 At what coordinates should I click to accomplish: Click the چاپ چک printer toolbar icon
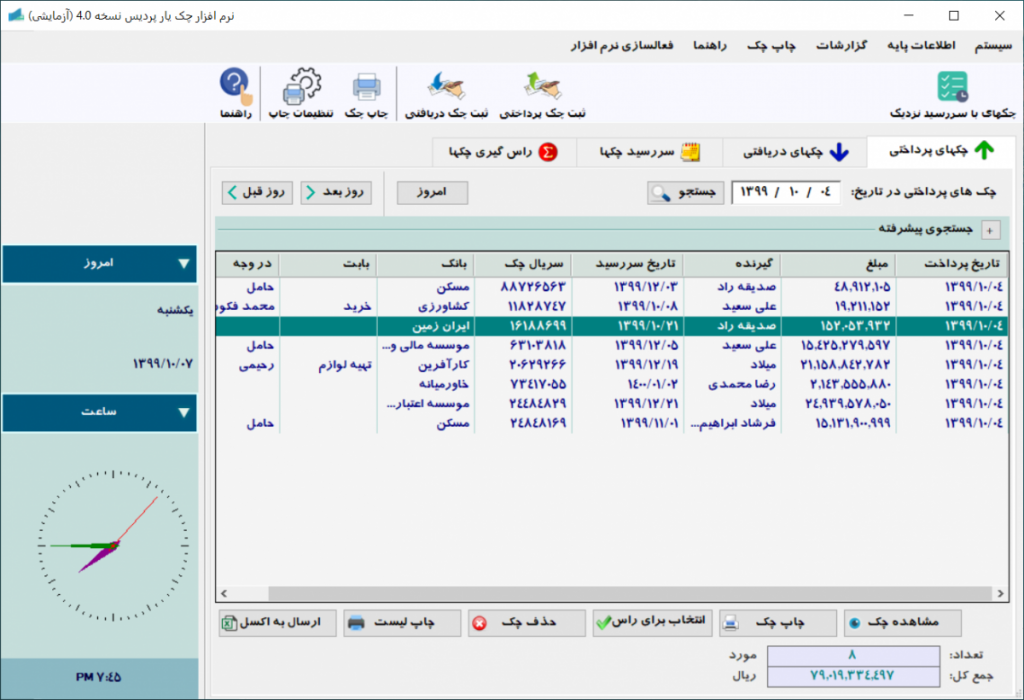366,88
